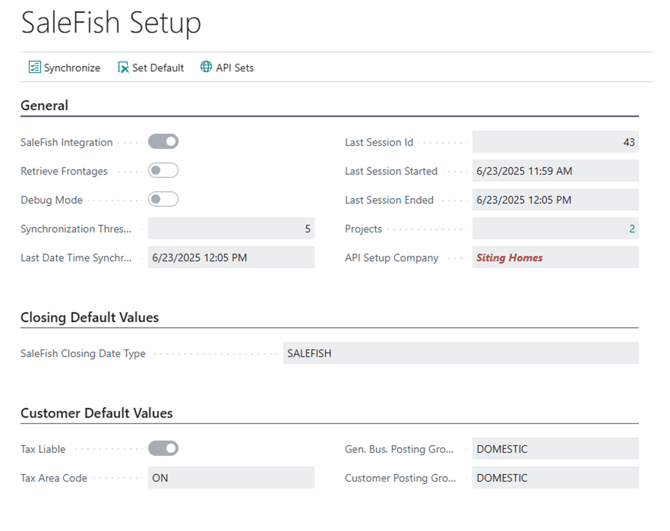
Task: Select Last Date Time Synchronized field
Action: tap(231, 258)
